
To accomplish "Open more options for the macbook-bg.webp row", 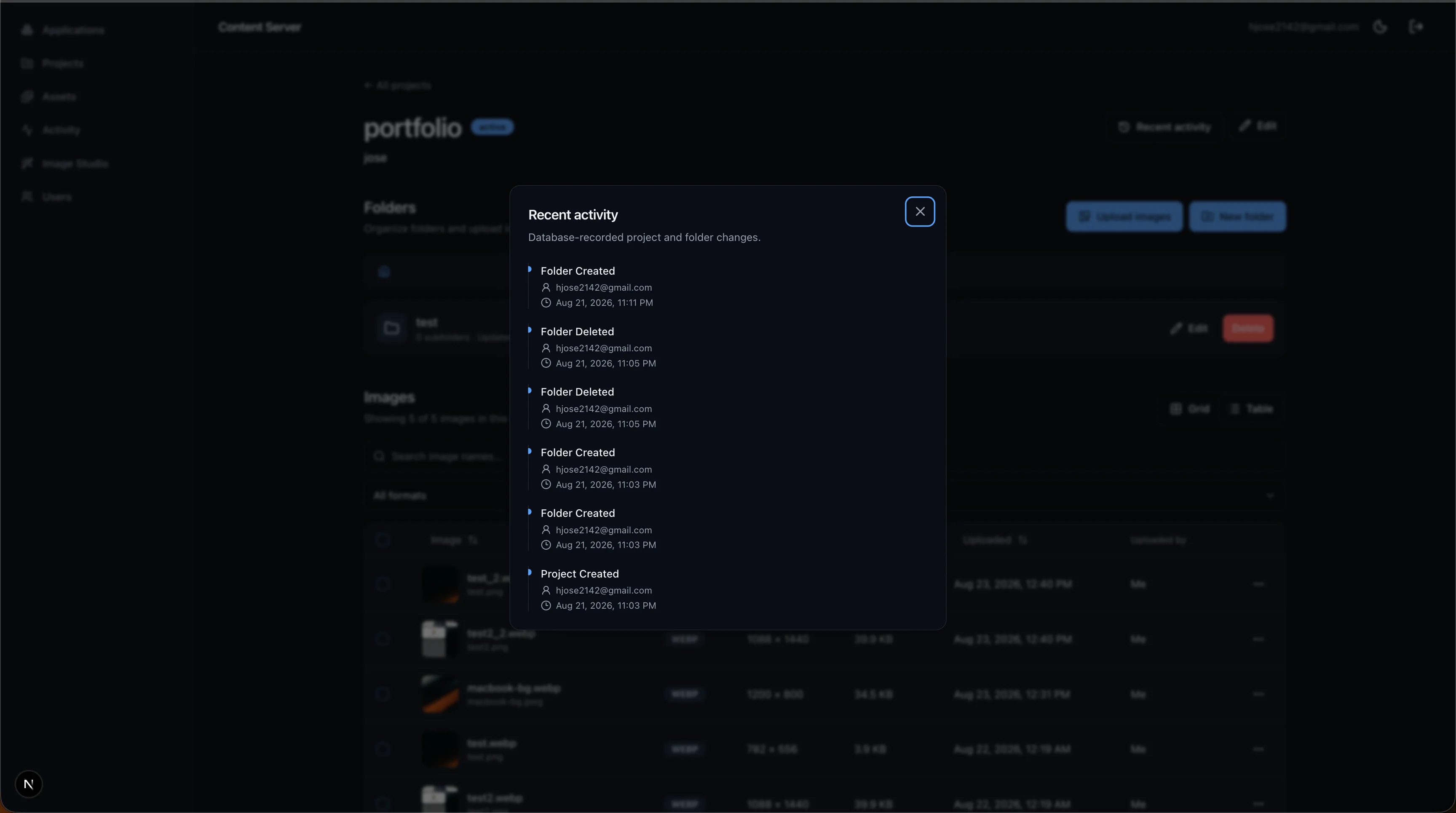I will pyautogui.click(x=1258, y=693).
